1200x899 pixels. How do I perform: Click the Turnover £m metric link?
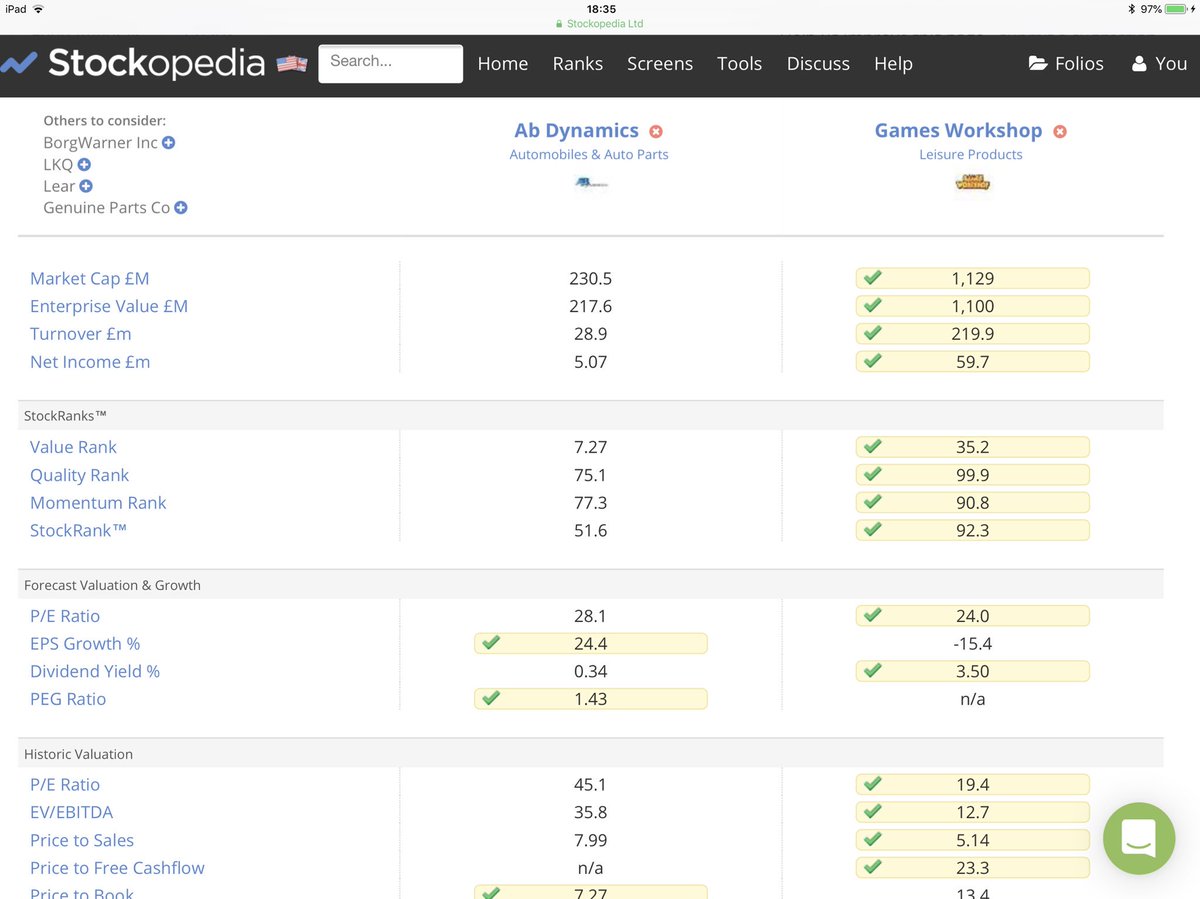point(81,334)
